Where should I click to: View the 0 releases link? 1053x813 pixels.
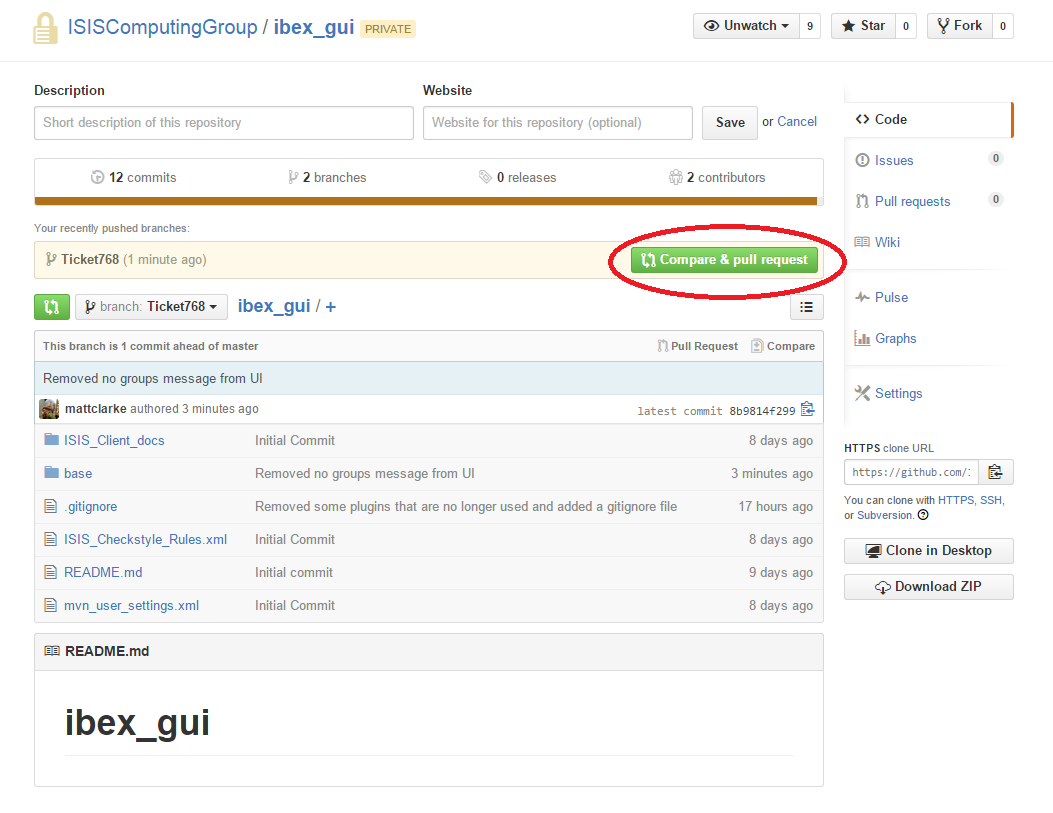coord(518,177)
